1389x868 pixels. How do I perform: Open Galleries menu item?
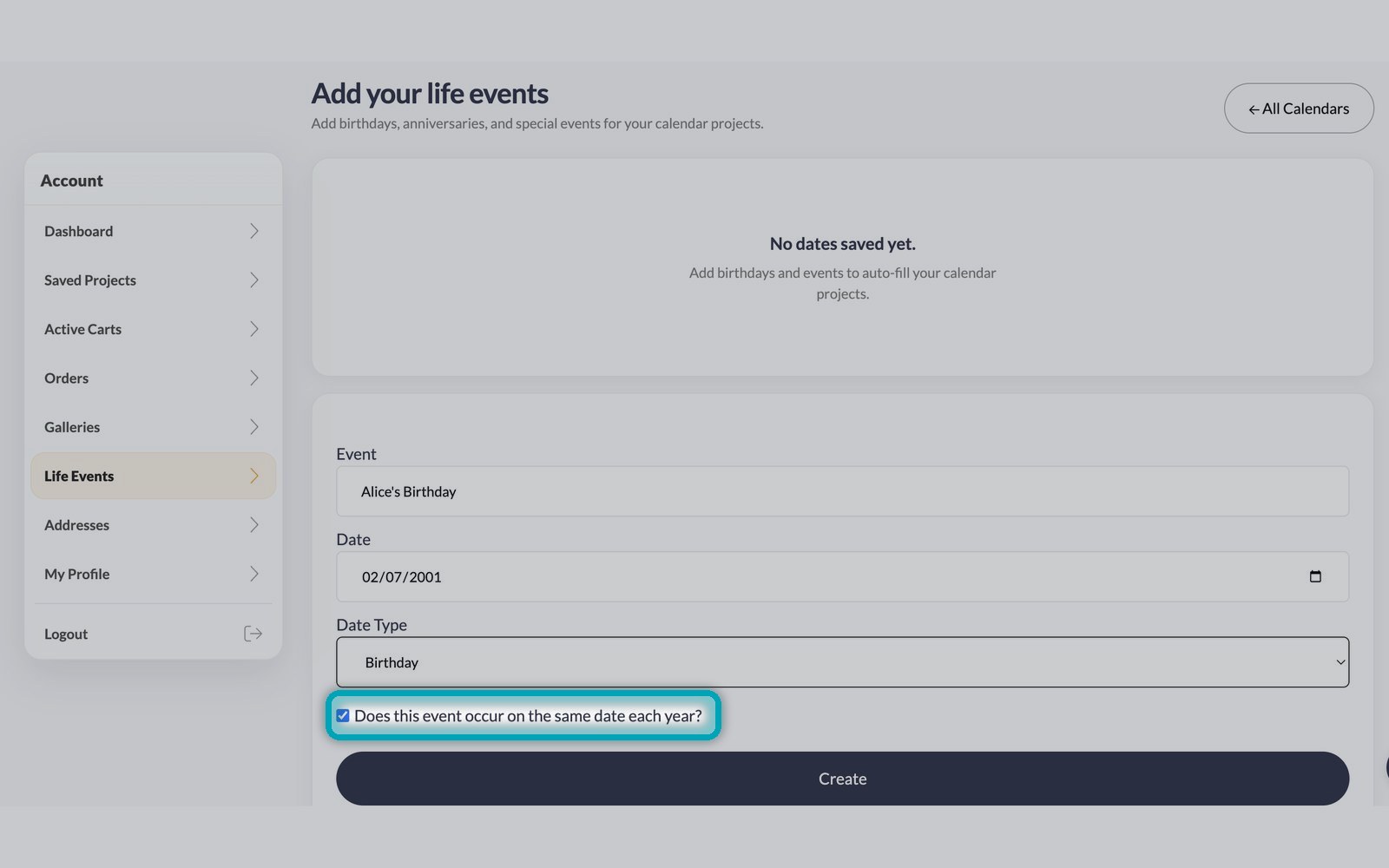(x=153, y=427)
